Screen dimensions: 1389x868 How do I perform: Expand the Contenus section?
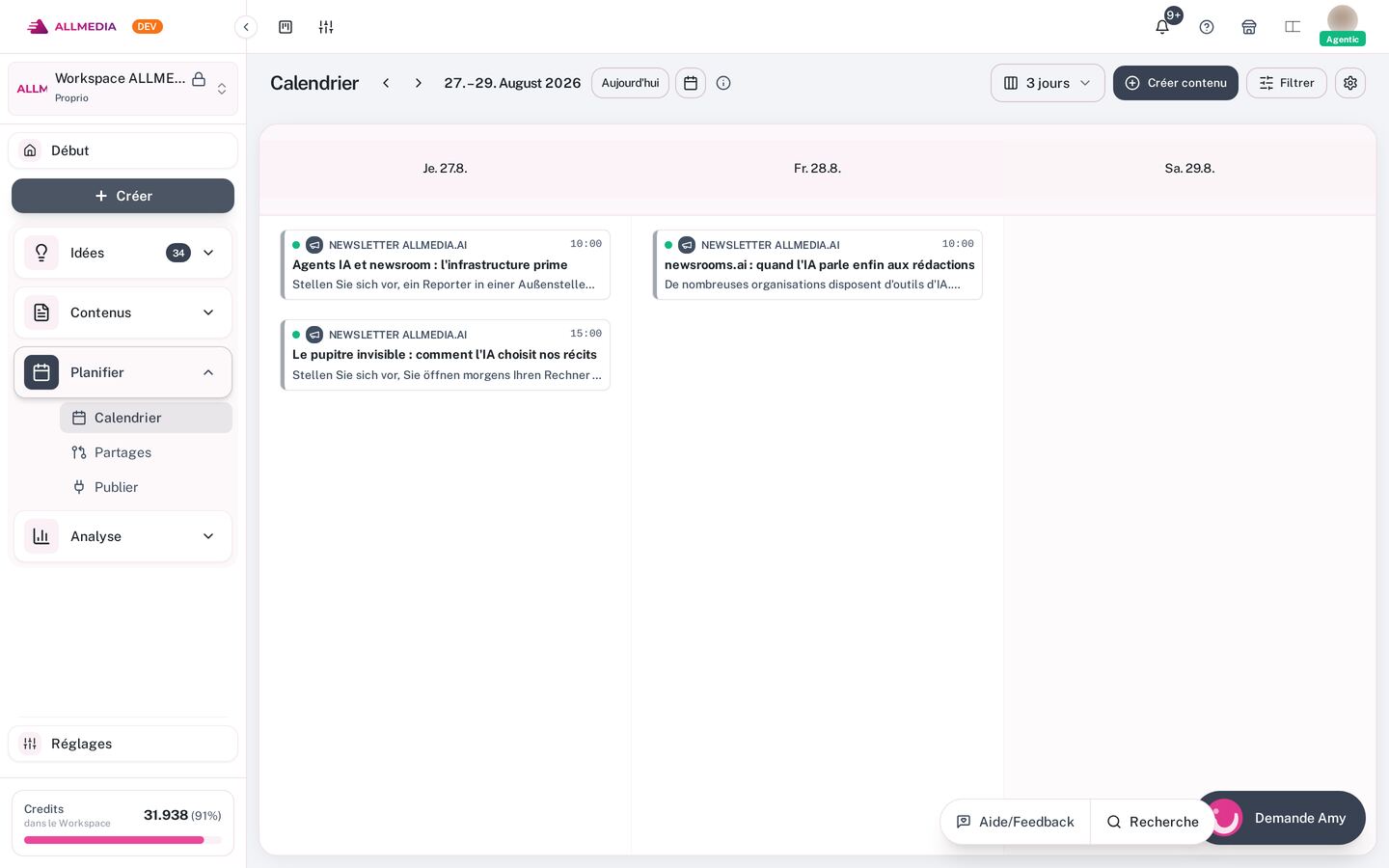123,312
